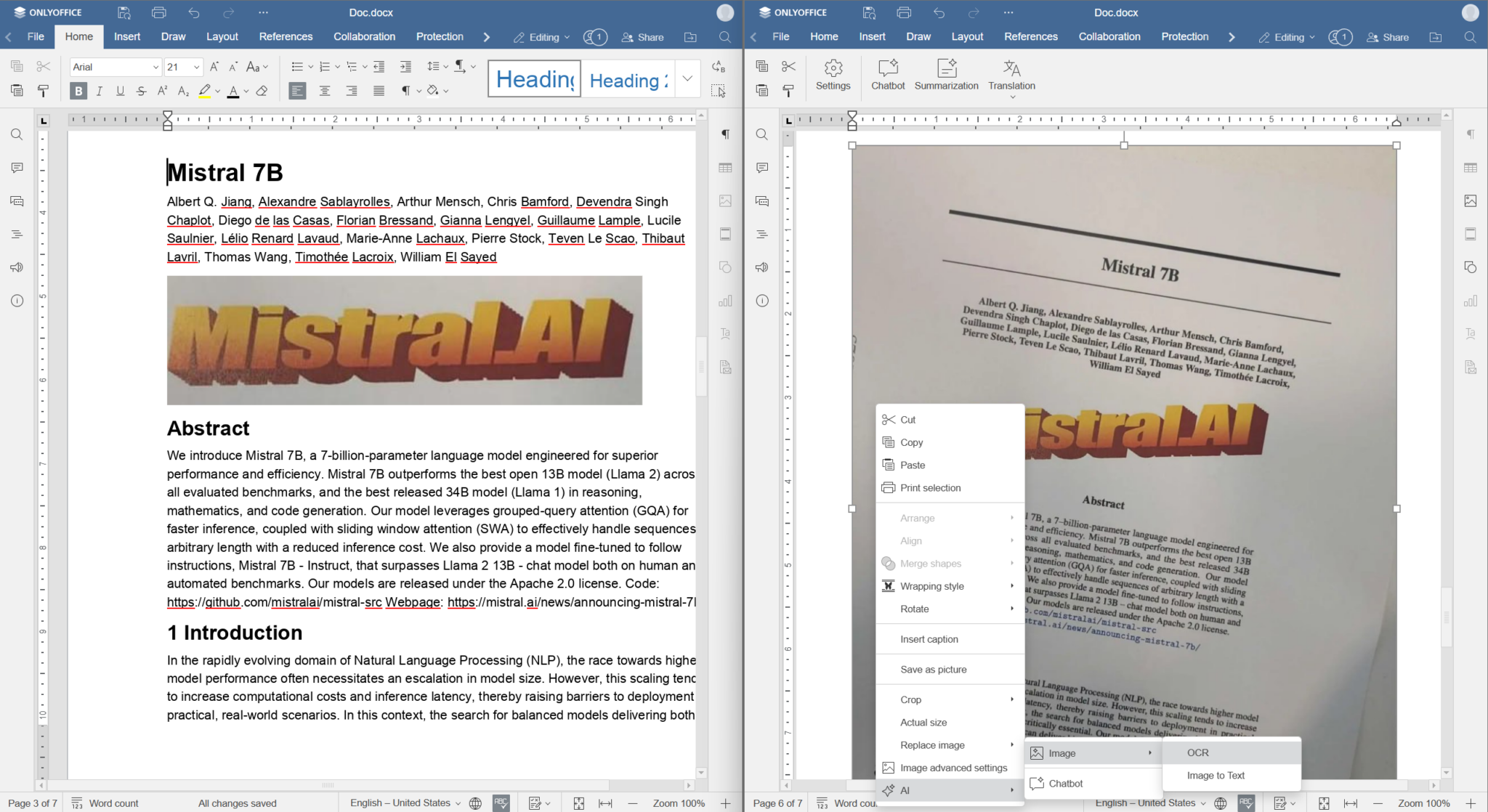Open the Comments panel in left sidebar
Screen dimensions: 1488x812
coord(16,168)
